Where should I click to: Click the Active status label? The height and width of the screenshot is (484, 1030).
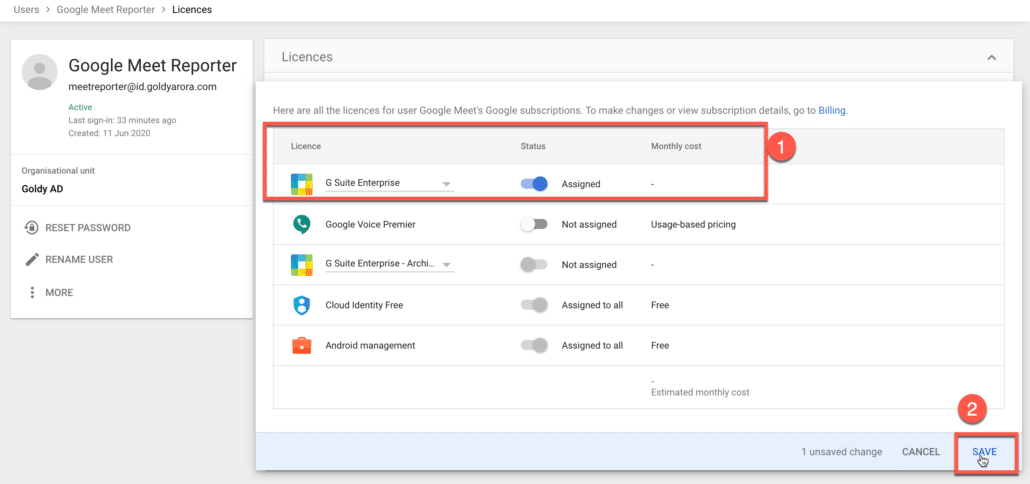click(80, 107)
